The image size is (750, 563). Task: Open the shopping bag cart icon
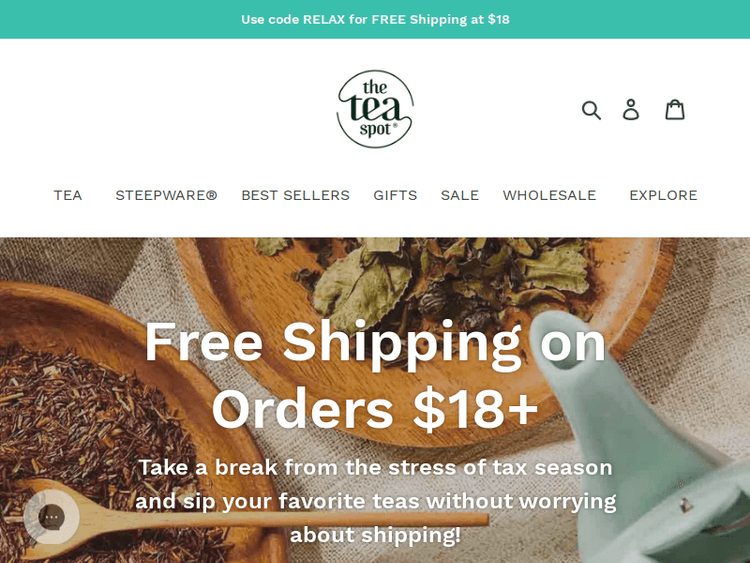tap(675, 110)
